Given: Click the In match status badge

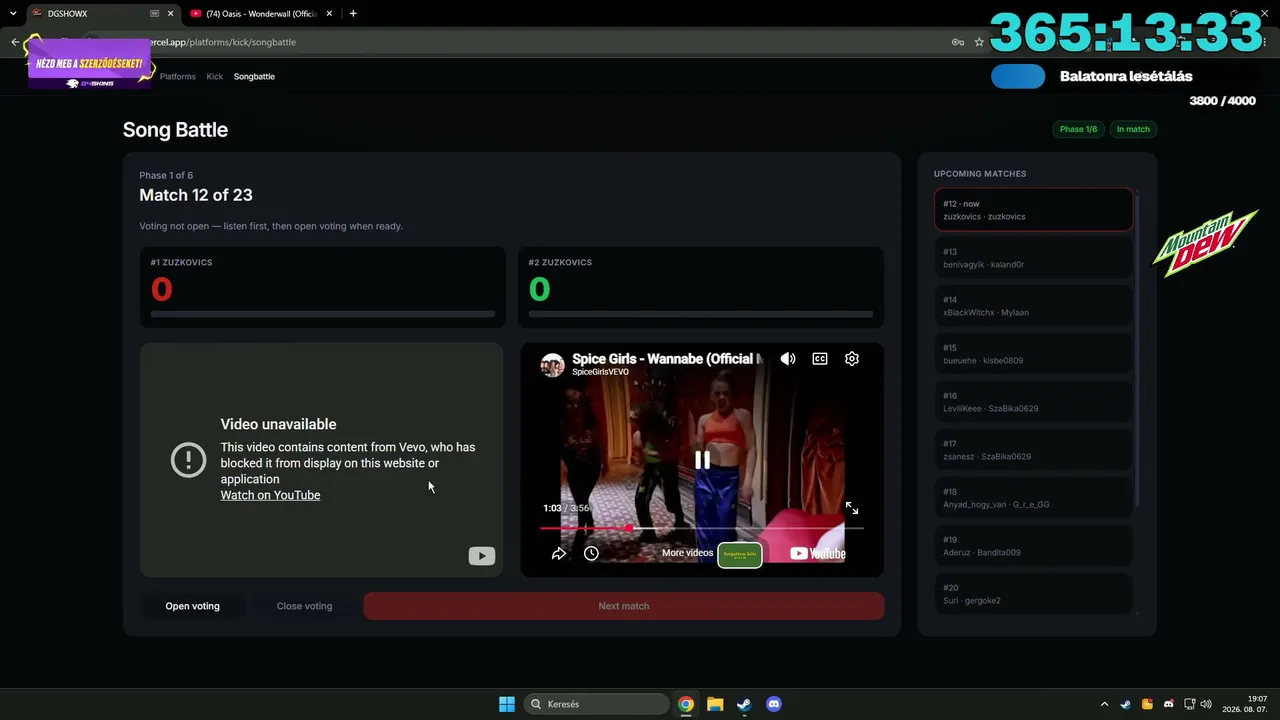Looking at the screenshot, I should [1133, 129].
